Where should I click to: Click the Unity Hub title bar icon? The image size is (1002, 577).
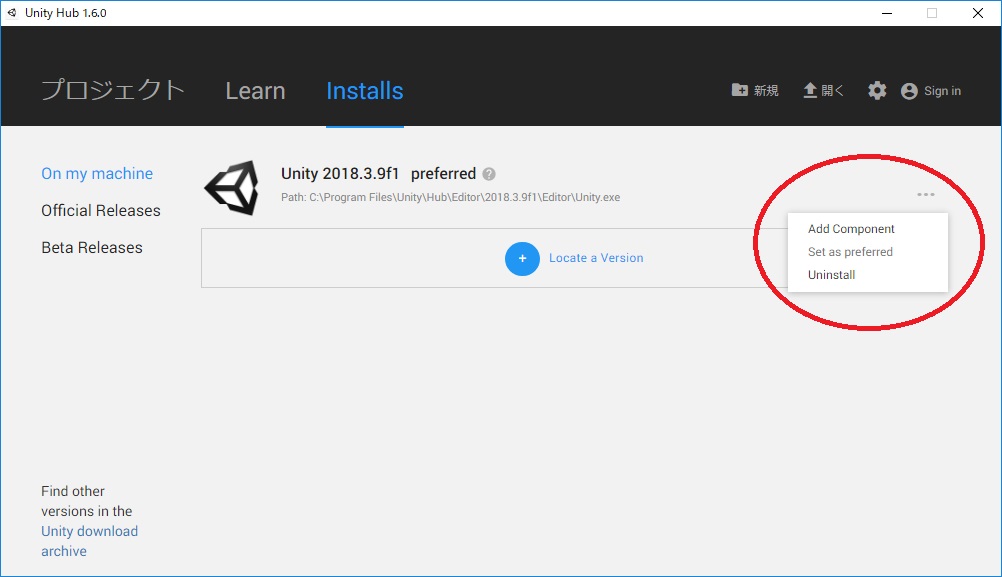[12, 13]
